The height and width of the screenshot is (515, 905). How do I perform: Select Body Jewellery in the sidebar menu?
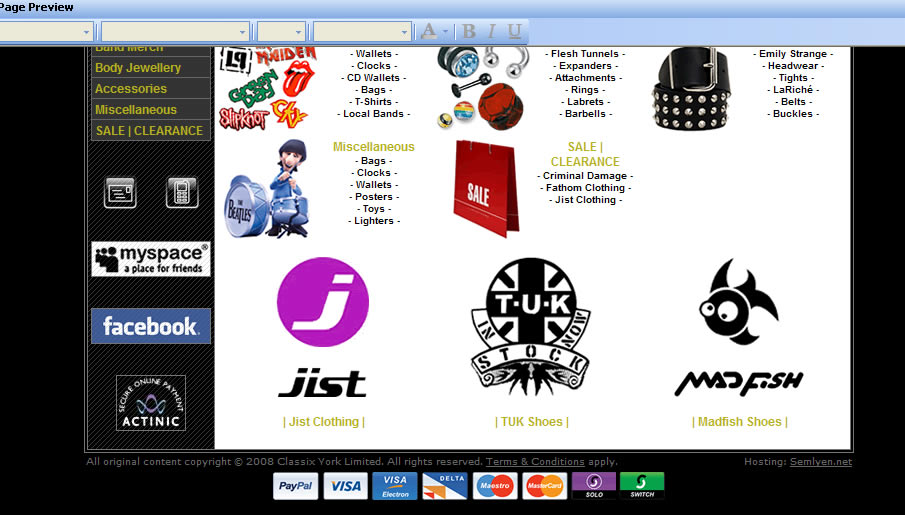coord(138,68)
